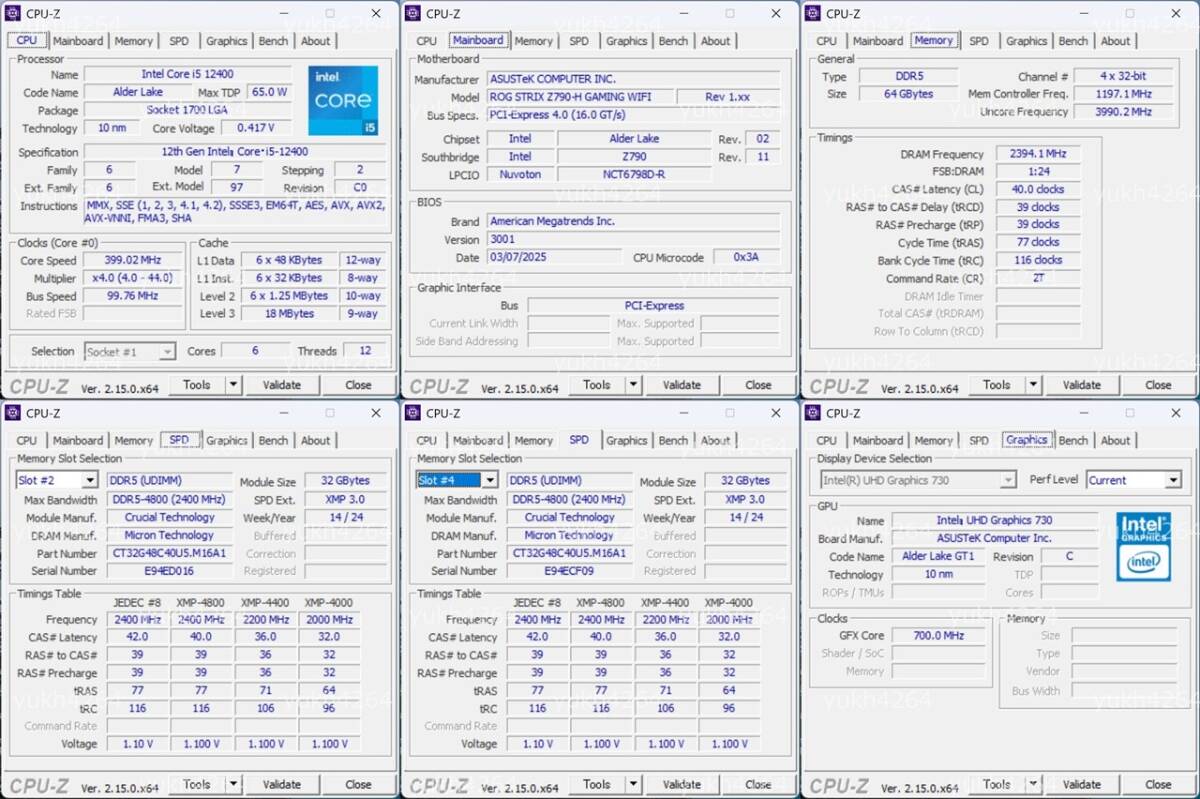Viewport: 1200px width, 799px height.
Task: Click CPU-Z title icon in Slot #4 SPD window
Action: click(x=413, y=414)
